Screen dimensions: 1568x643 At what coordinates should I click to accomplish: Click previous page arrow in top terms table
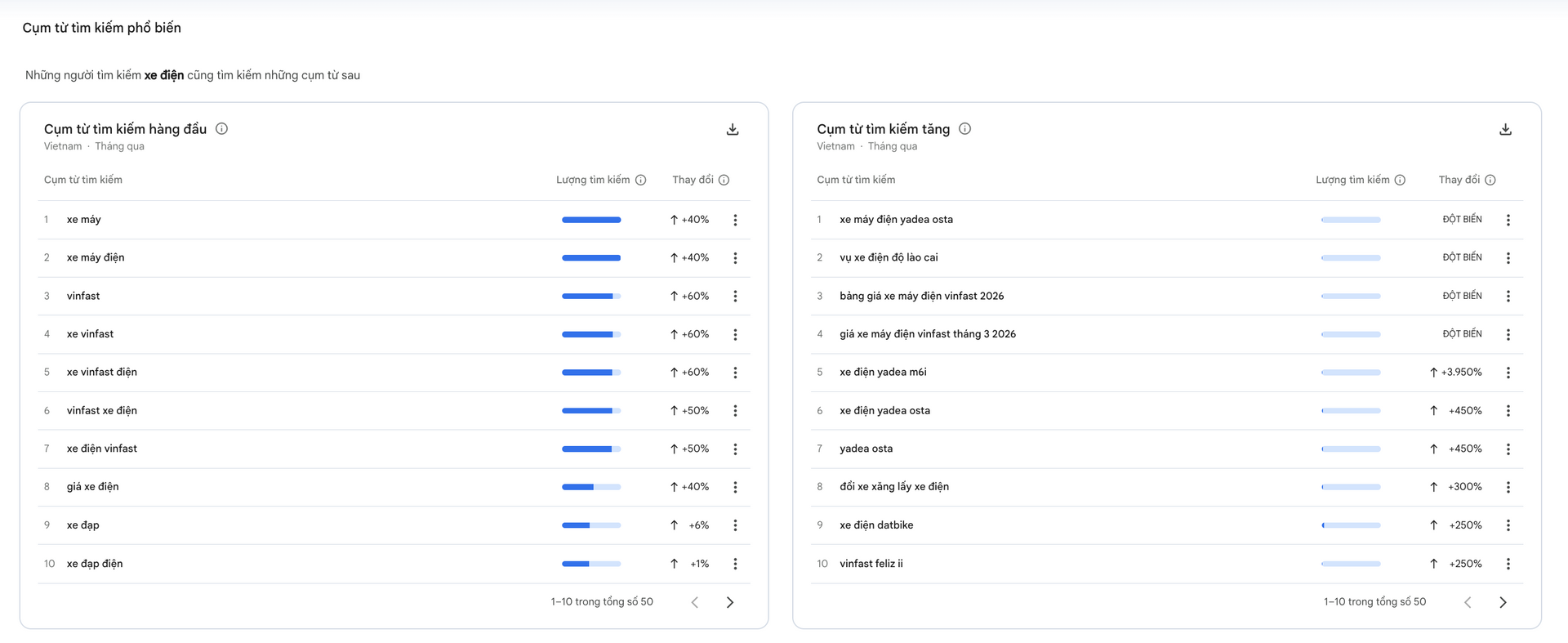695,602
